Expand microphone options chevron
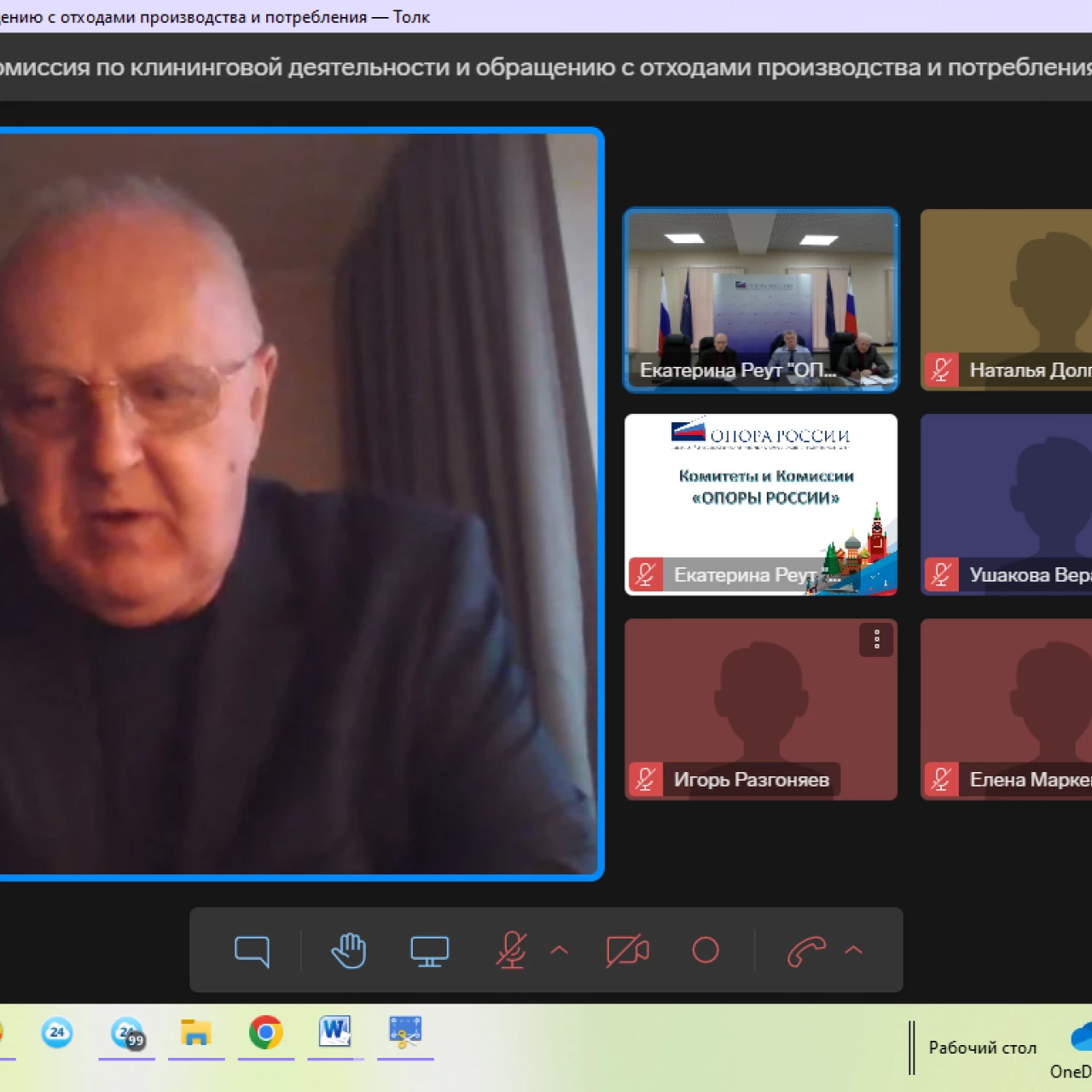This screenshot has height=1092, width=1092. click(x=560, y=950)
